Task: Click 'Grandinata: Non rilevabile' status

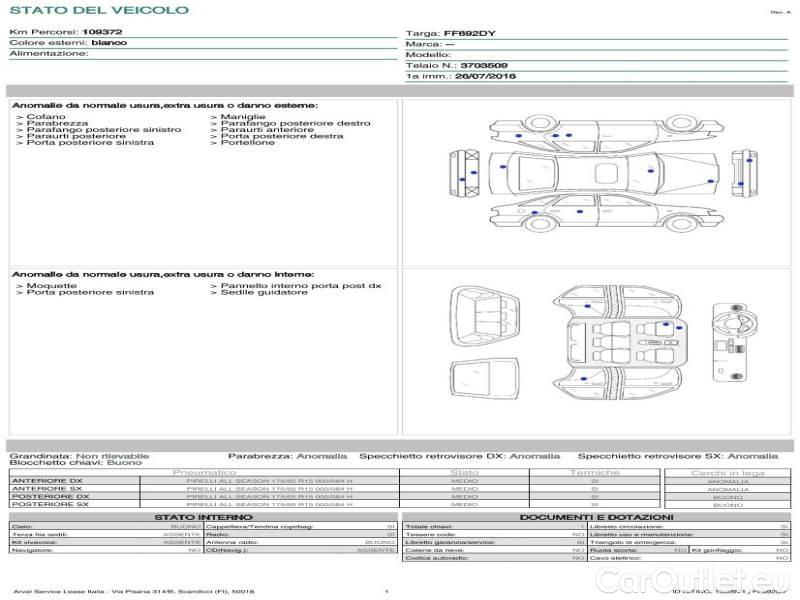Action: pos(80,456)
